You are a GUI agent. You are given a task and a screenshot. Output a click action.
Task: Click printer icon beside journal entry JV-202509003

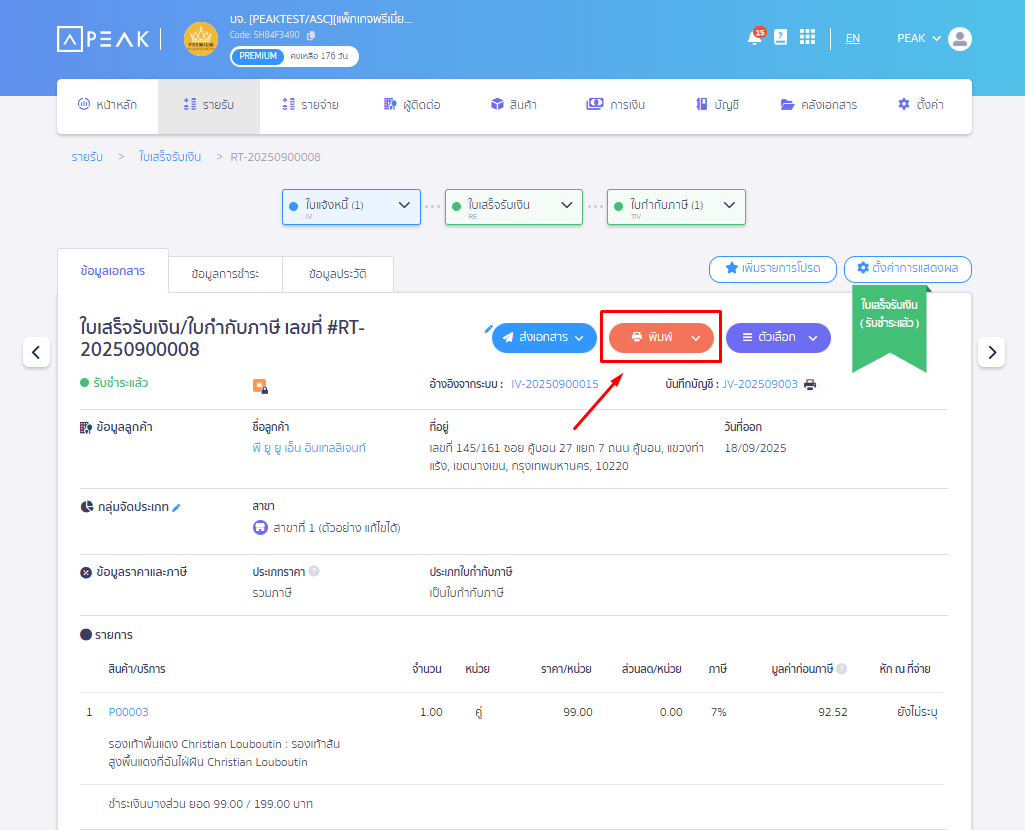point(810,384)
